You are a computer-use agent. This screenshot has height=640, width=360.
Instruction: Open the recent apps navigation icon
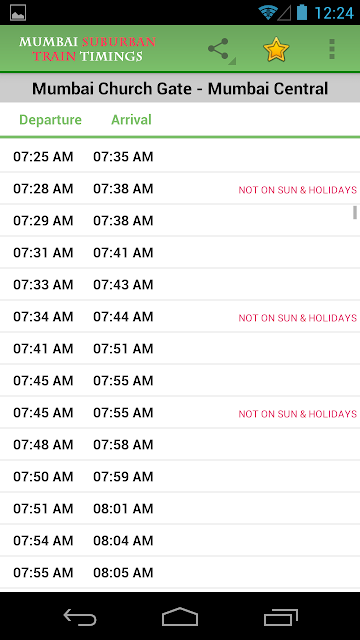[x=280, y=616]
